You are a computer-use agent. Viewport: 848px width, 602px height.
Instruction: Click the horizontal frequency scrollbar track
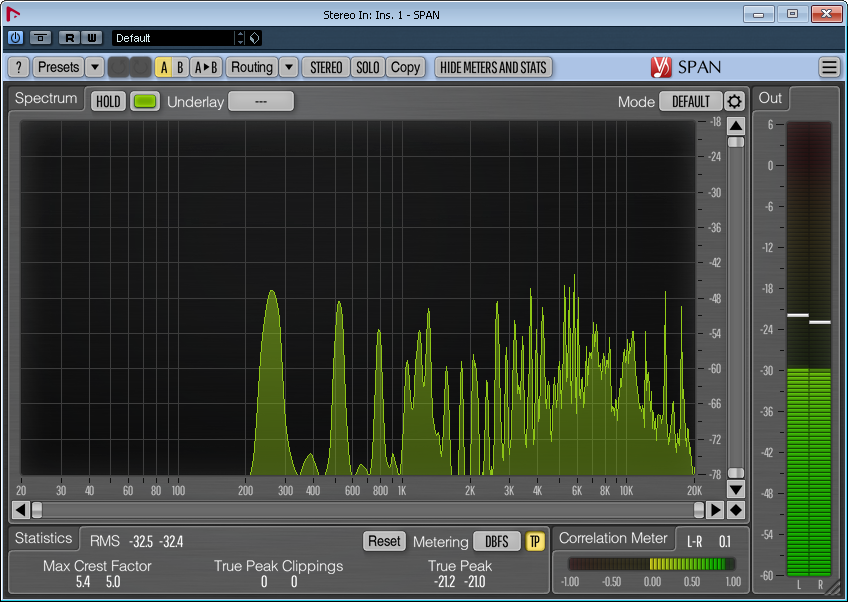pyautogui.click(x=368, y=510)
